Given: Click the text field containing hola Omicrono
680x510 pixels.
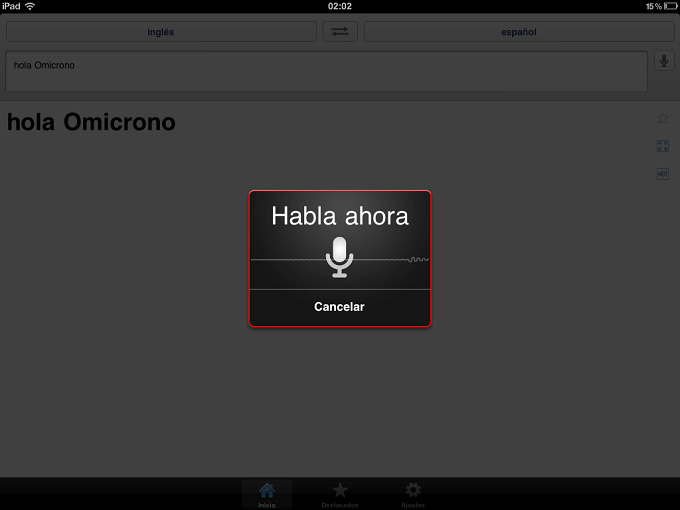Looking at the screenshot, I should [326, 72].
